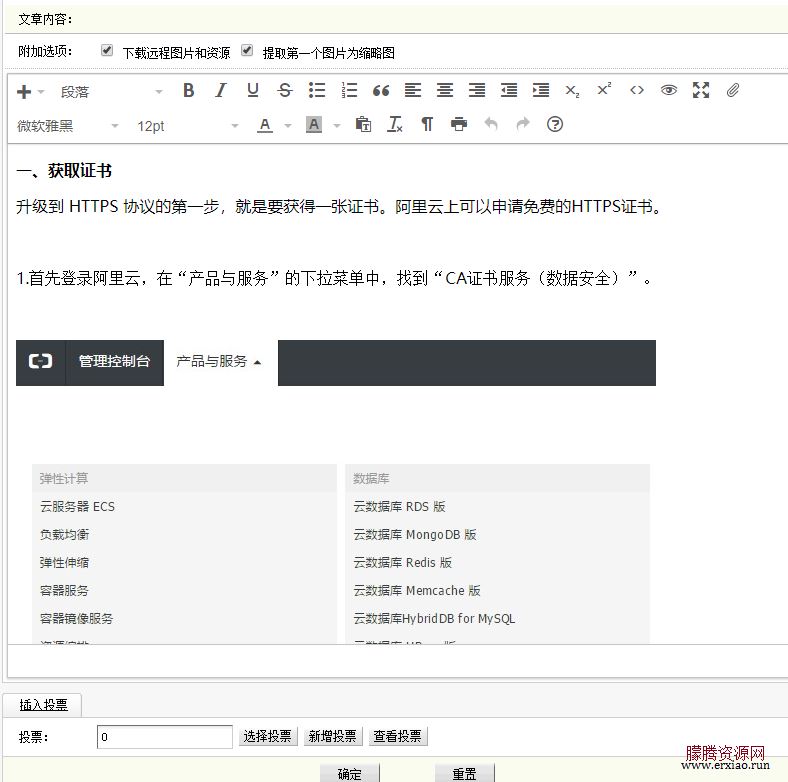This screenshot has height=782, width=788.
Task: Click the 负载均衡 text
Action: pos(64,535)
